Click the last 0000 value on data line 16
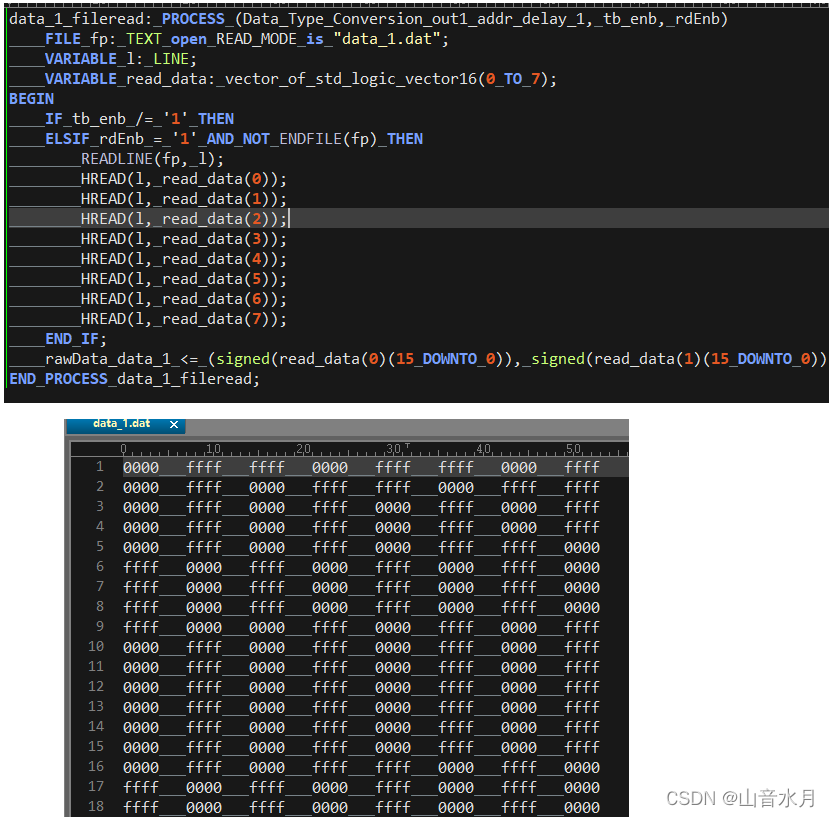The image size is (829, 817). pyautogui.click(x=582, y=768)
